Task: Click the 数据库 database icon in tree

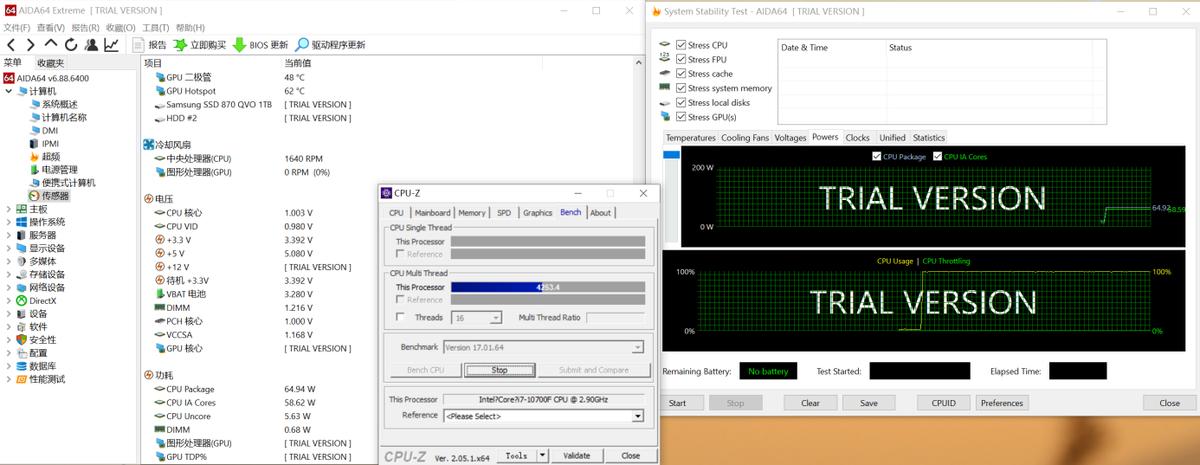Action: (x=21, y=366)
